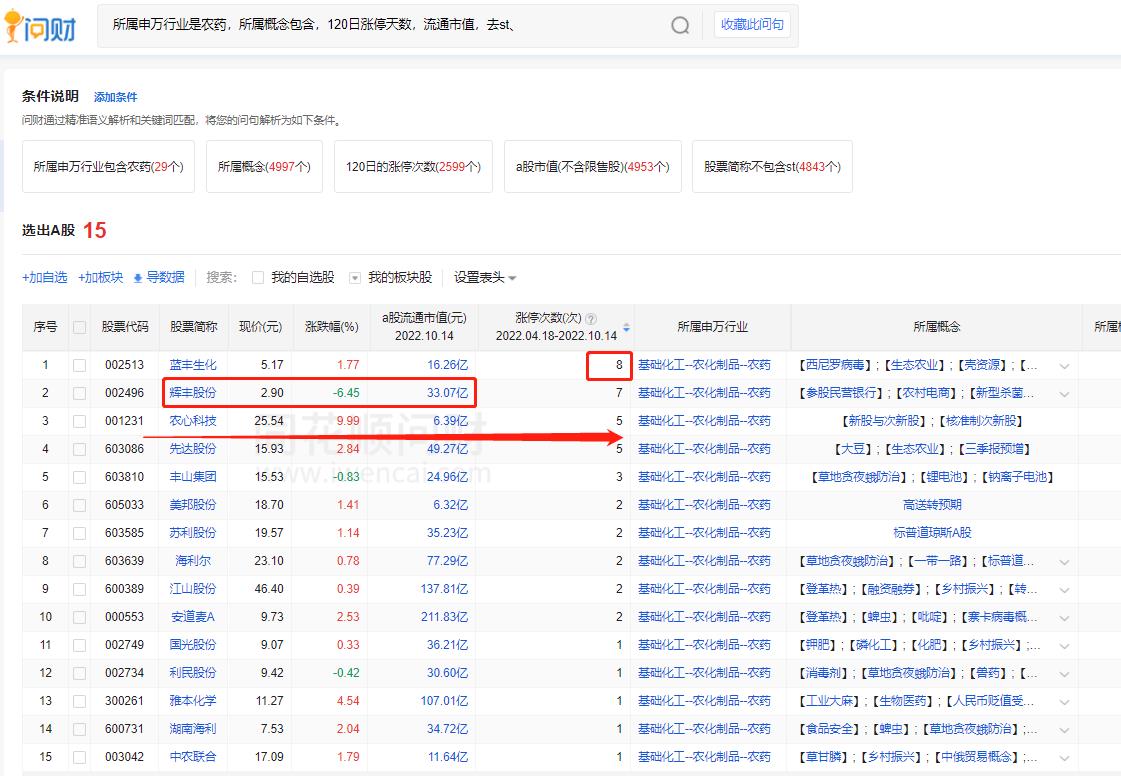Image resolution: width=1121 pixels, height=776 pixels.
Task: Click 标普道琼斯A股 concept for 苏利股份
Action: tap(932, 533)
